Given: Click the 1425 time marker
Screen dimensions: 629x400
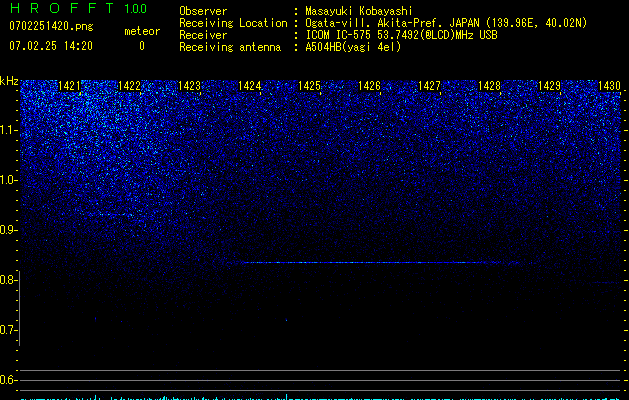Looking at the screenshot, I should pos(309,86).
